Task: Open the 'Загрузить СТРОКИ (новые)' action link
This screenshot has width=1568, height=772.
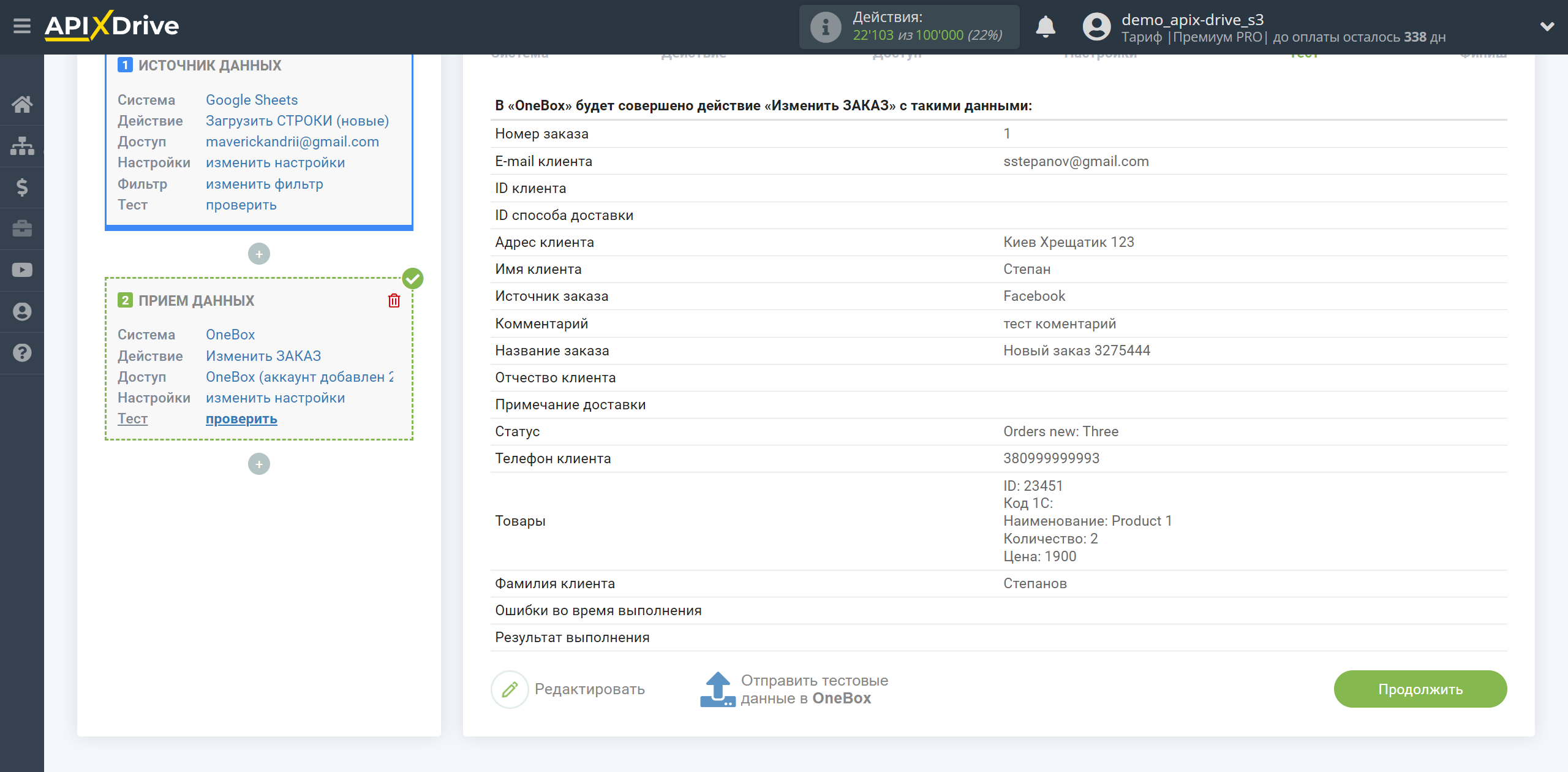Action: pos(297,121)
